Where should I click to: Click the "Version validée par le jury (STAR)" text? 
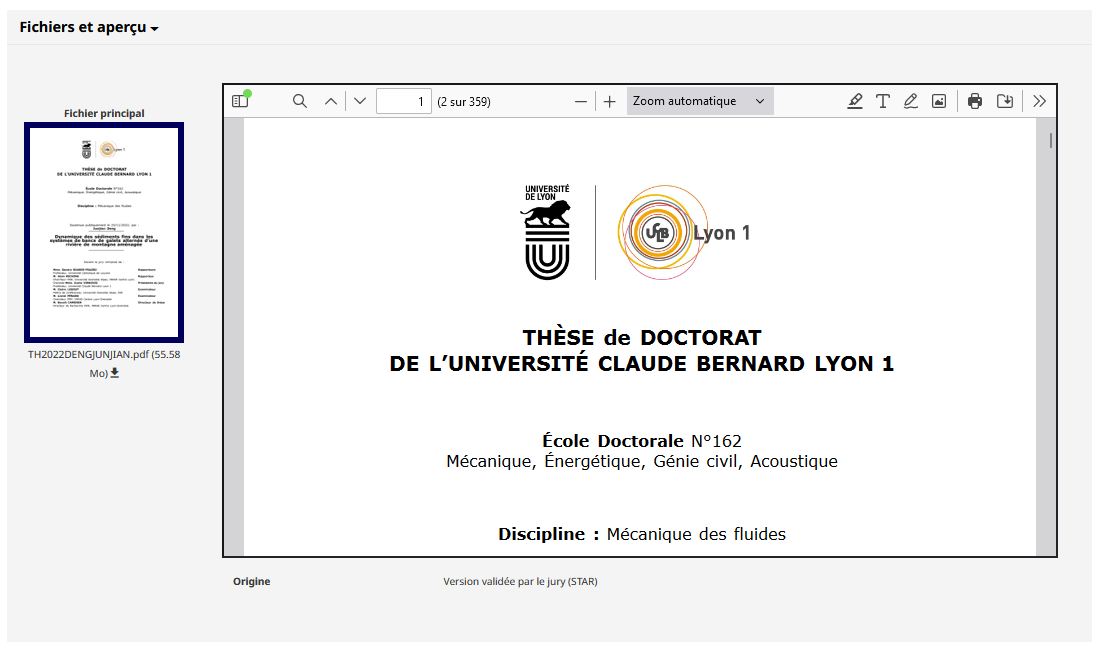click(520, 581)
